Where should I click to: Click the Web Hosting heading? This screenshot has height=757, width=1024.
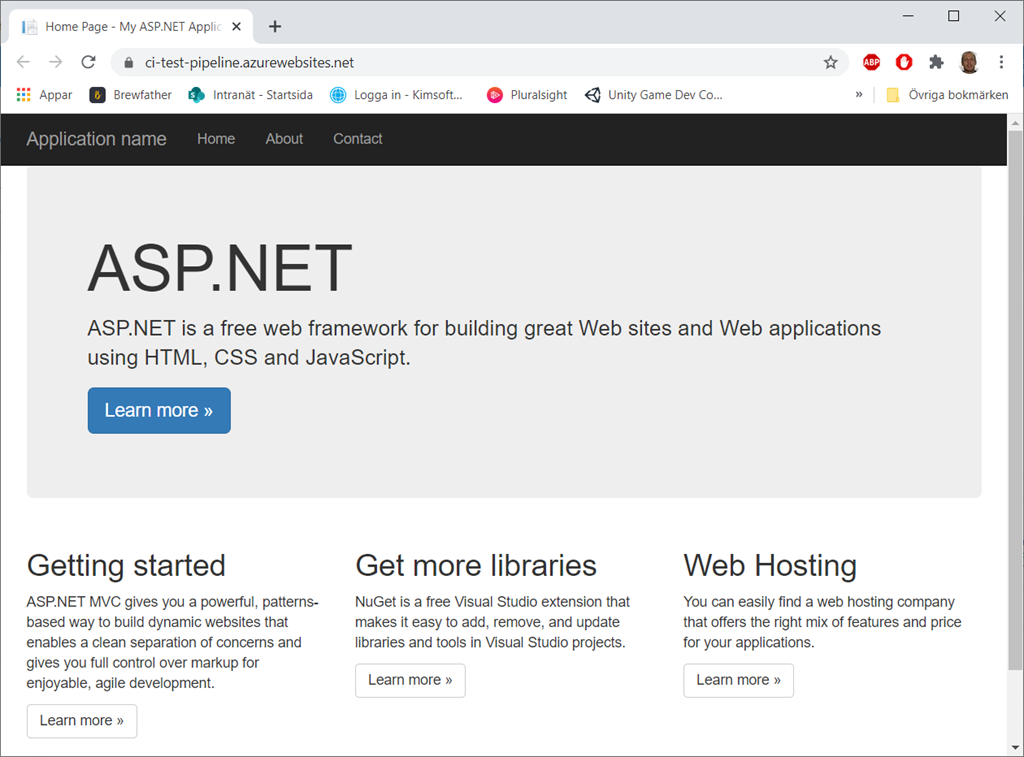(770, 566)
